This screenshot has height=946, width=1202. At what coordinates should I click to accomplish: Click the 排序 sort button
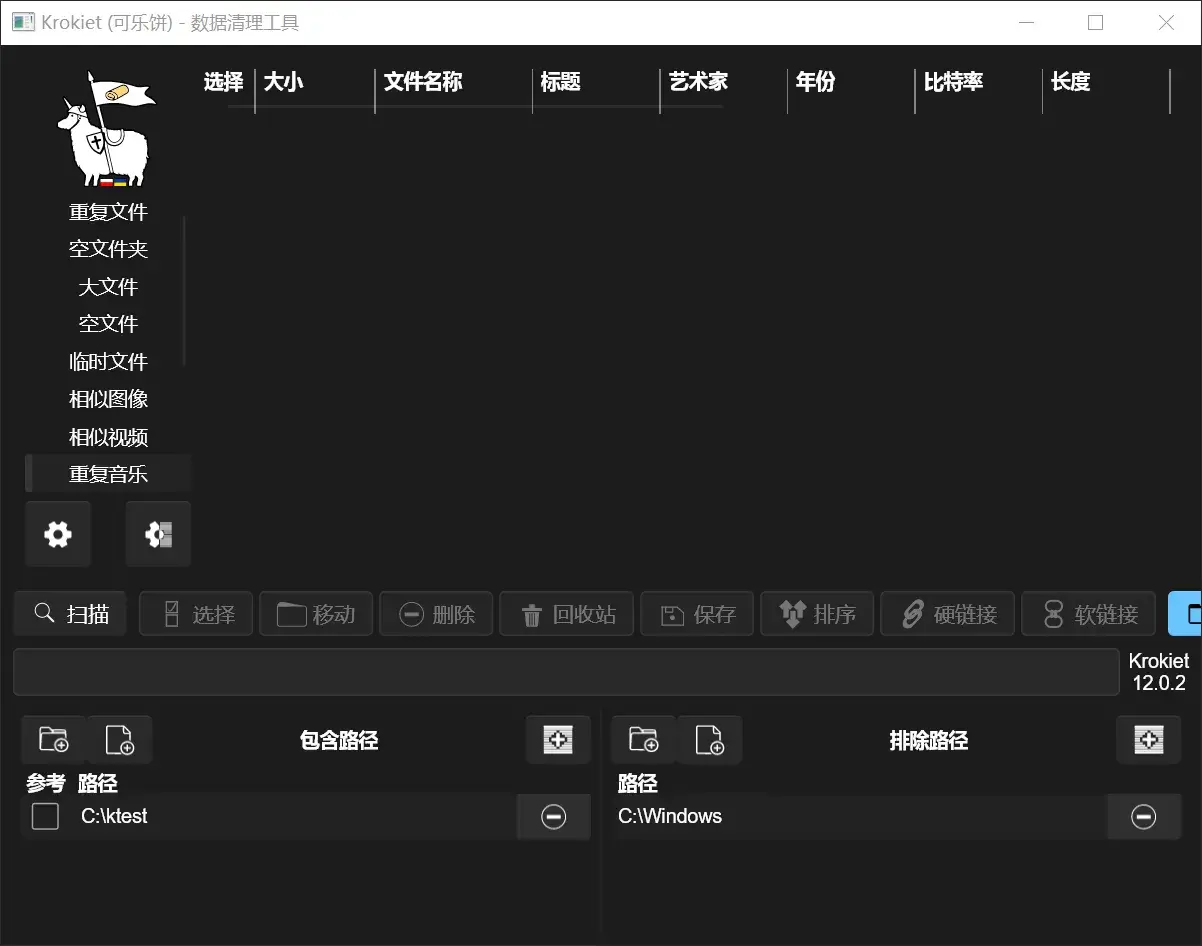[x=817, y=613]
